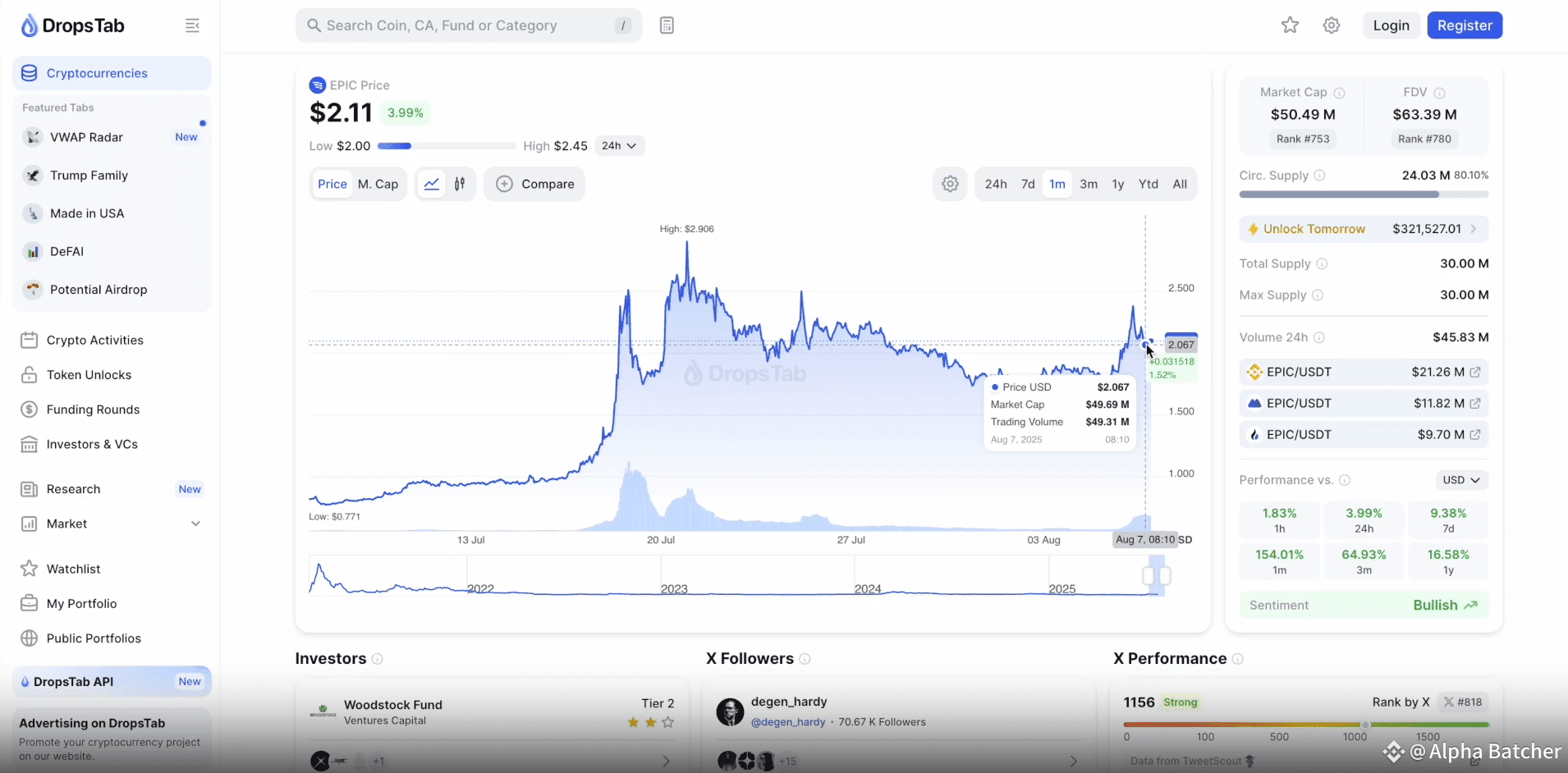Click the Max Supply info icon
Image resolution: width=1568 pixels, height=773 pixels.
(x=1318, y=295)
